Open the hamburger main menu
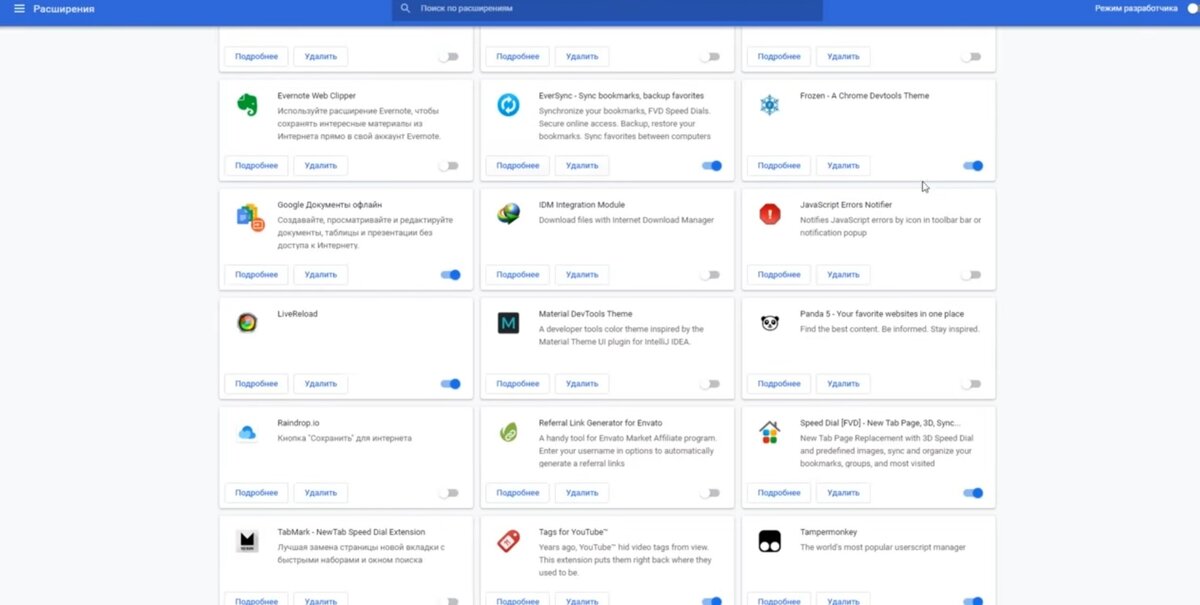This screenshot has width=1200, height=605. tap(19, 9)
